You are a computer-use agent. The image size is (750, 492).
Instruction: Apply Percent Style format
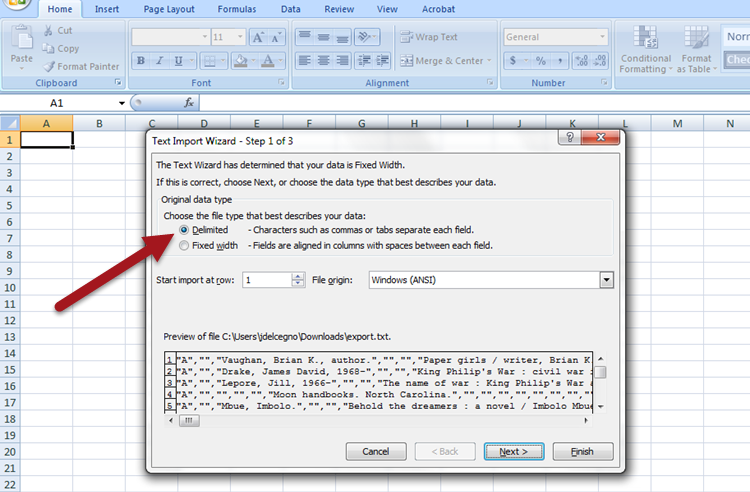(x=541, y=61)
